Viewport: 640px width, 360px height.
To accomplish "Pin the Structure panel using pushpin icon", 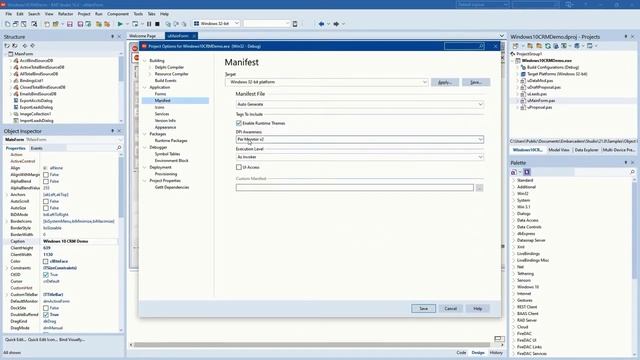I will point(113,36).
